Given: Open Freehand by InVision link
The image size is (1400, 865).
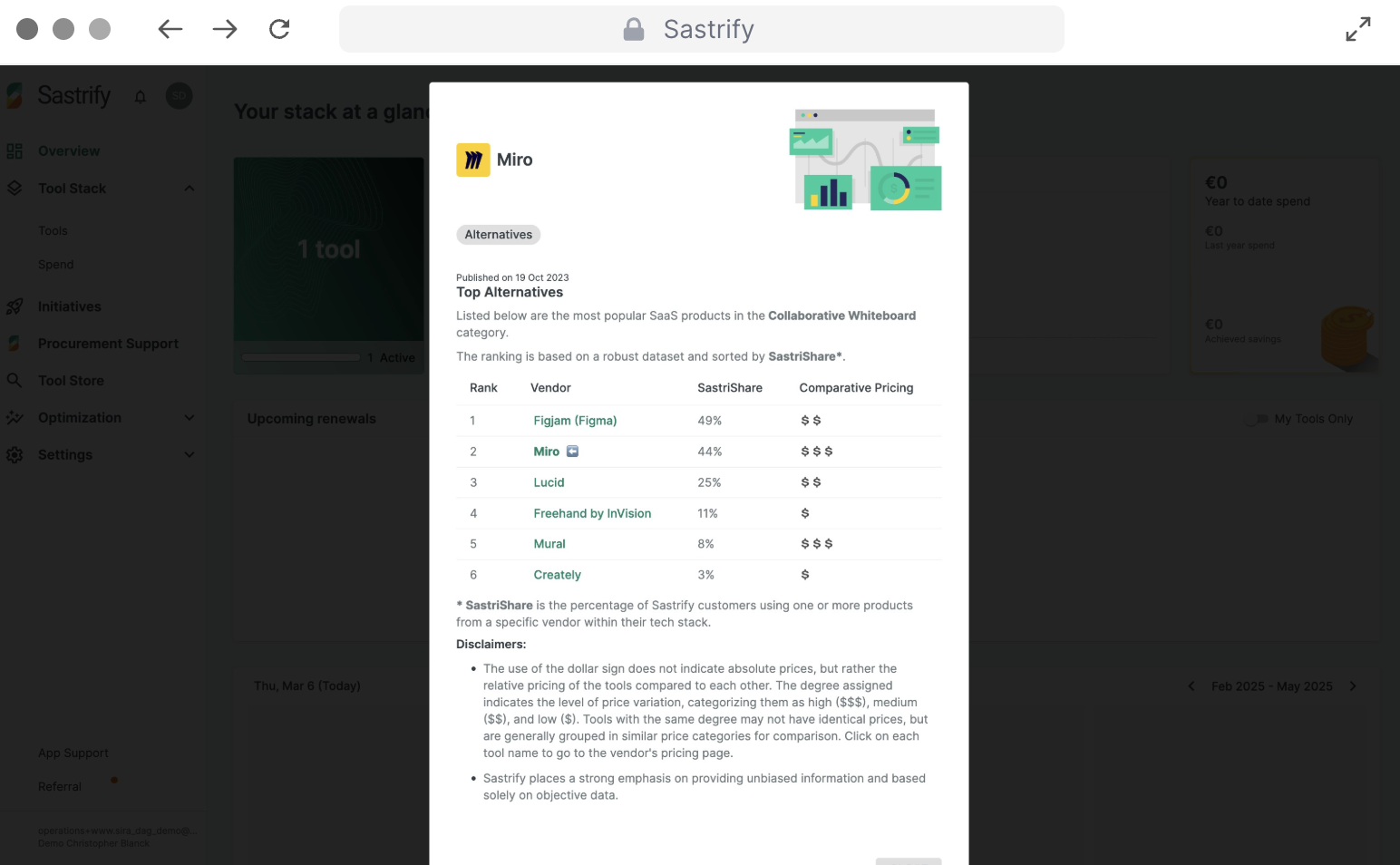Looking at the screenshot, I should 592,513.
